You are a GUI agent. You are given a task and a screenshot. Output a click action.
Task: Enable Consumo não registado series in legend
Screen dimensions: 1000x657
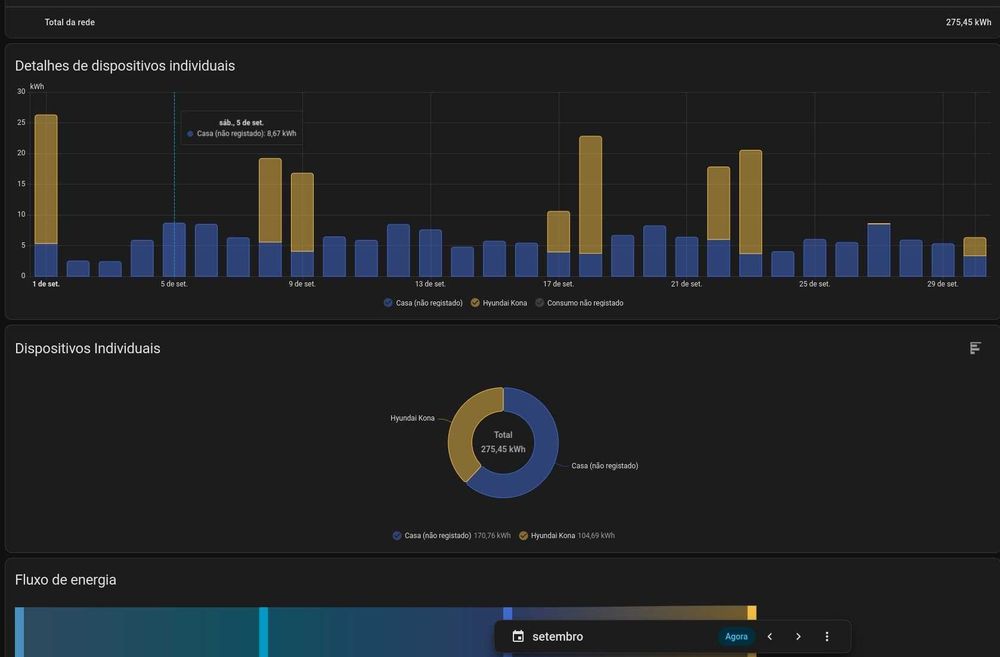pyautogui.click(x=579, y=303)
